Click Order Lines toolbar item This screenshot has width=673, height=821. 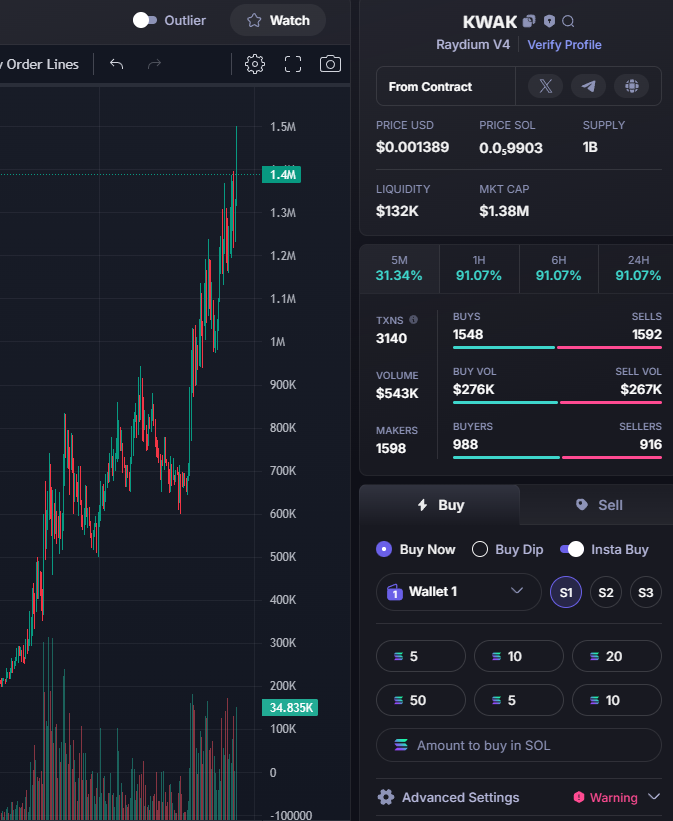tap(41, 64)
